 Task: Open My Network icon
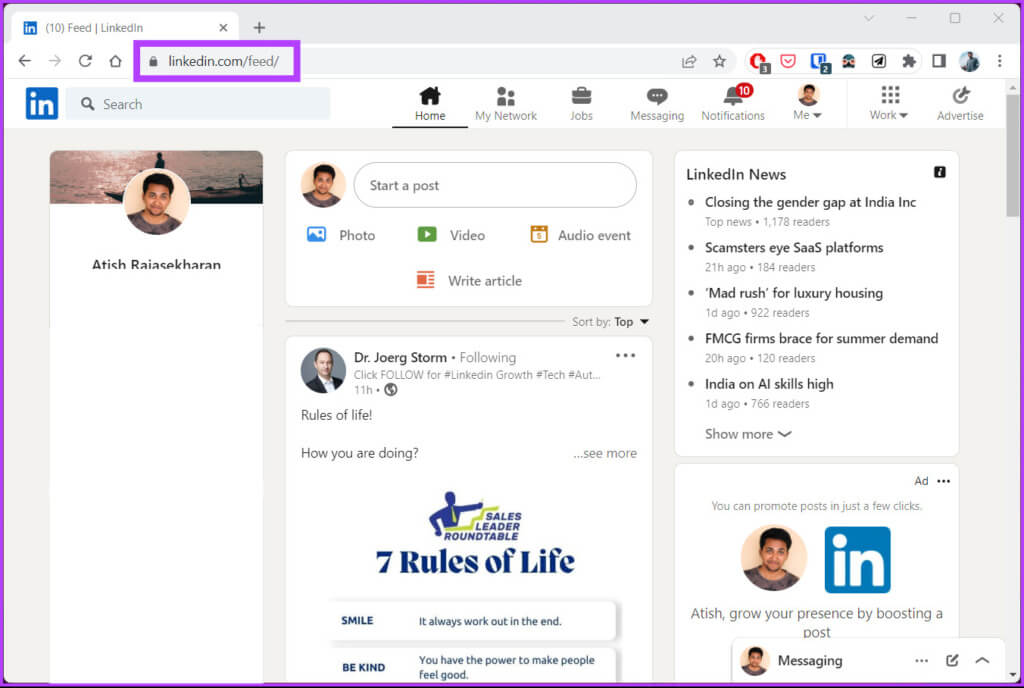(x=505, y=96)
